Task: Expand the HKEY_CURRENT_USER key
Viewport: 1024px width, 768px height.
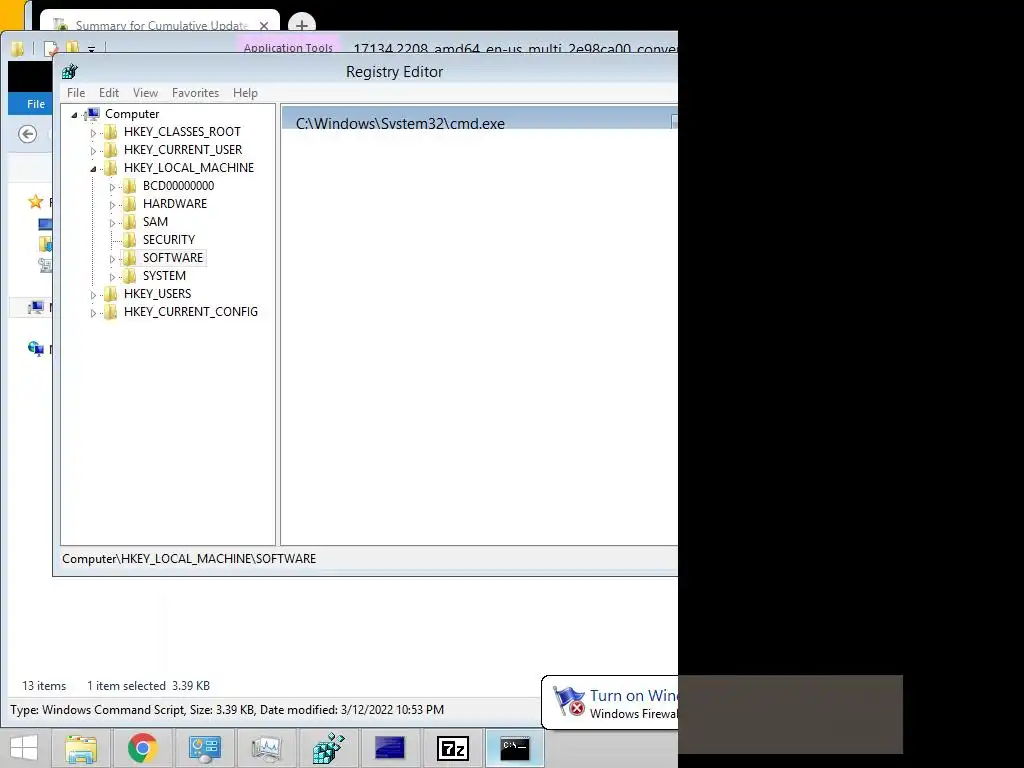Action: [93, 151]
